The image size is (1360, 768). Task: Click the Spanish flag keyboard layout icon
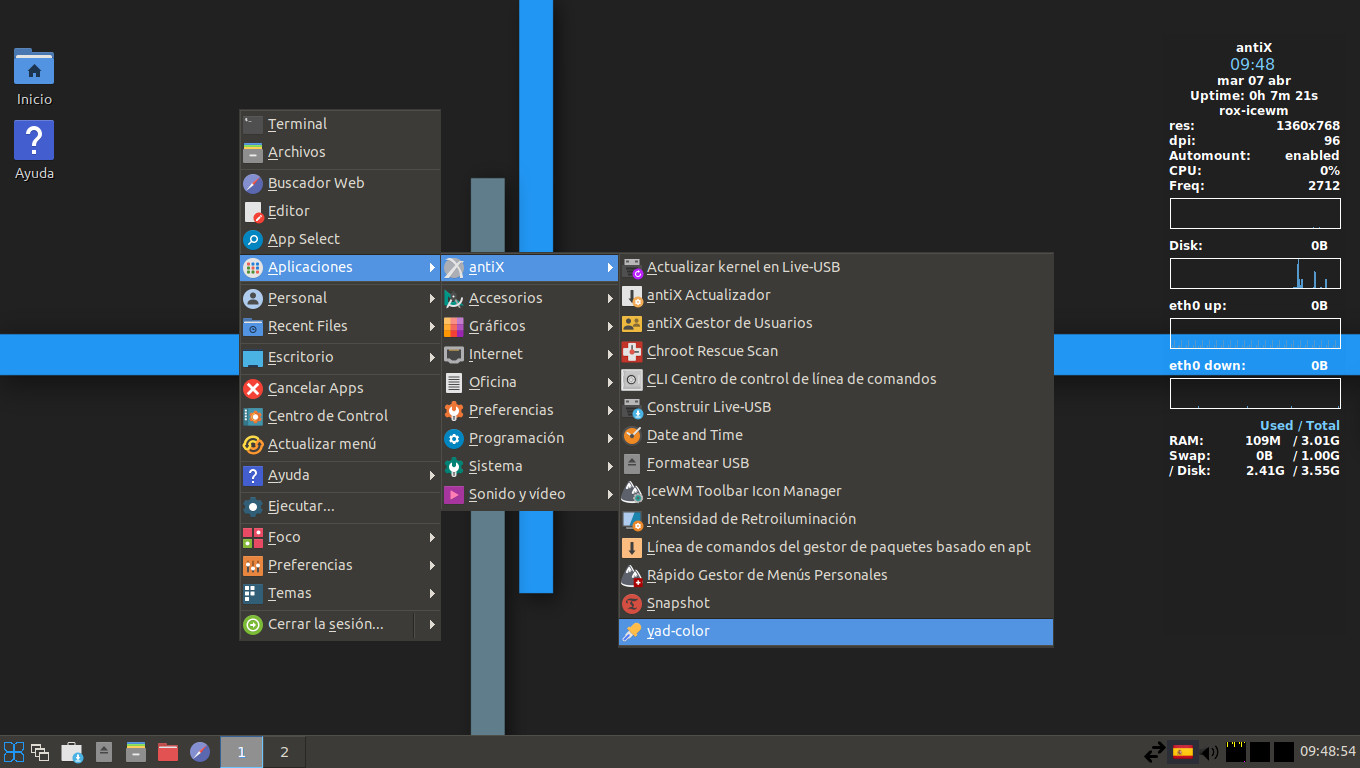(x=1183, y=751)
